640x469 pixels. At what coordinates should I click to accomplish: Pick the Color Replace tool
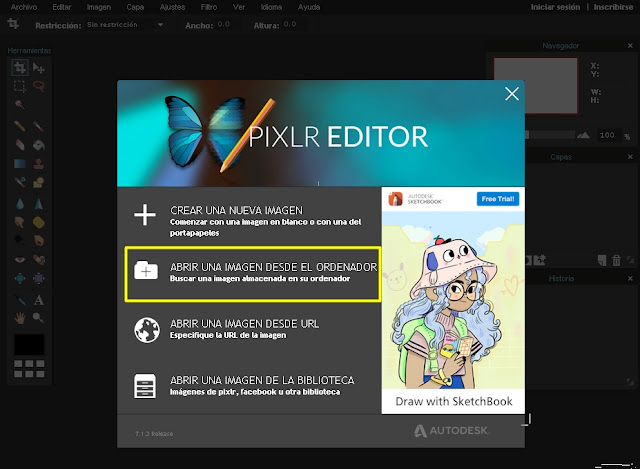[20, 182]
